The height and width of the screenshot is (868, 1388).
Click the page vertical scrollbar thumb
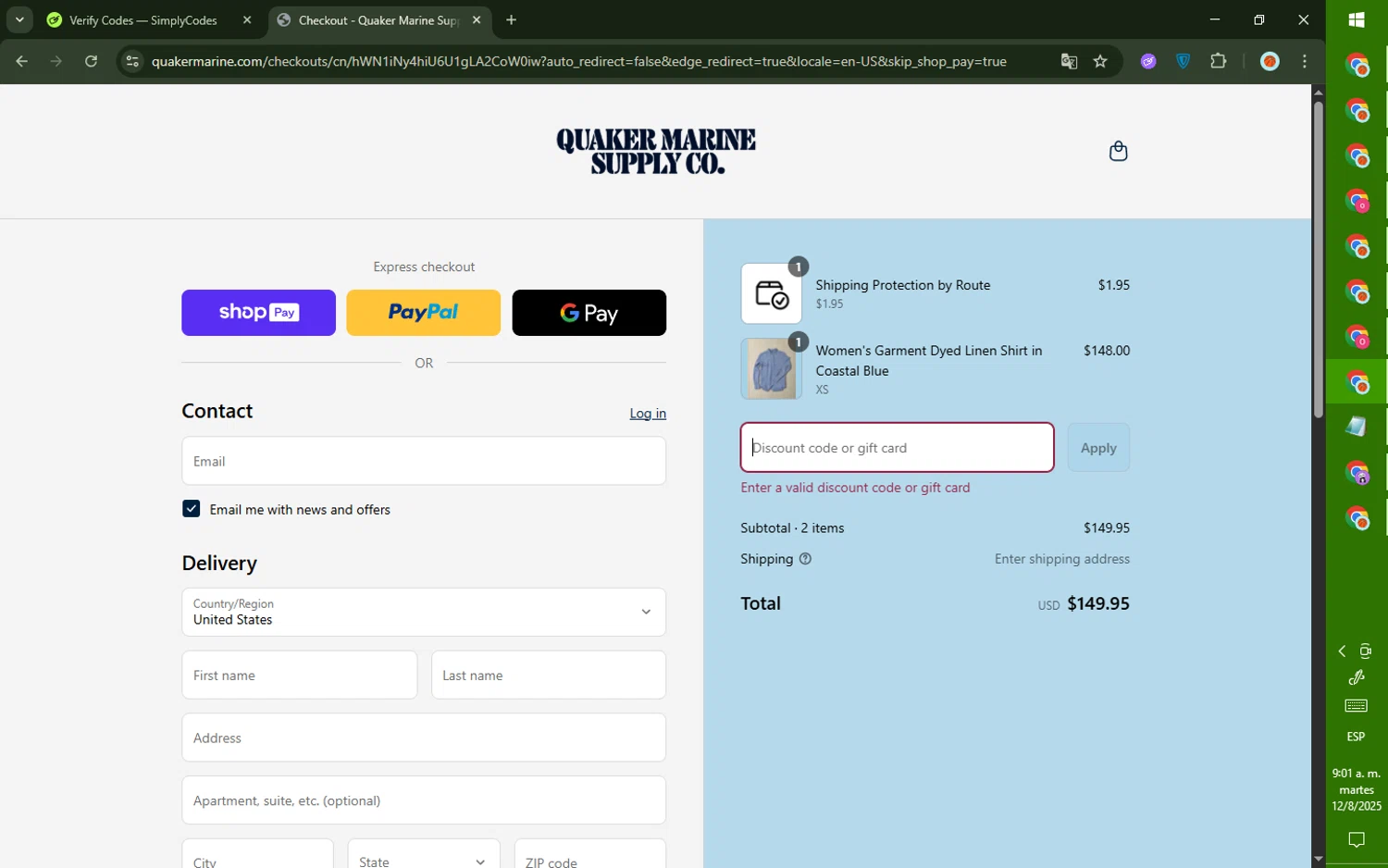1319,259
